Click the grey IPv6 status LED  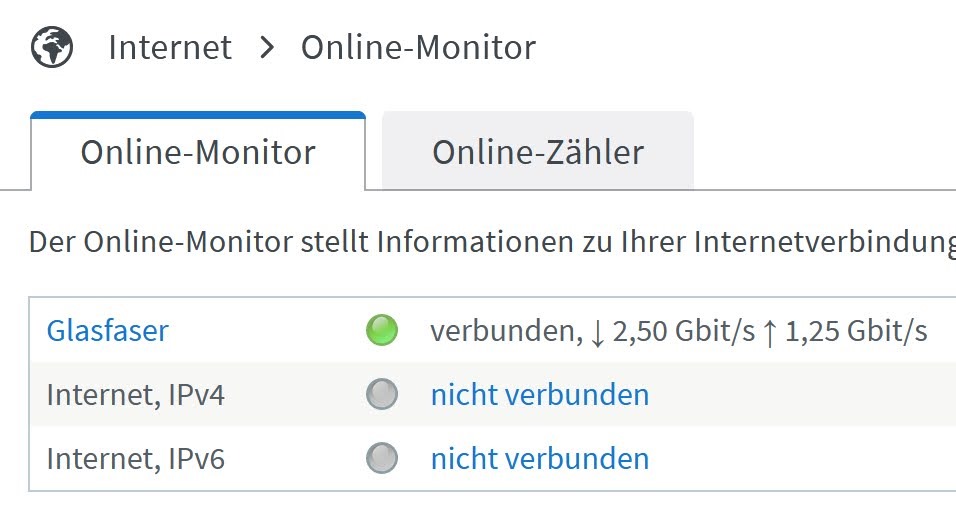382,458
